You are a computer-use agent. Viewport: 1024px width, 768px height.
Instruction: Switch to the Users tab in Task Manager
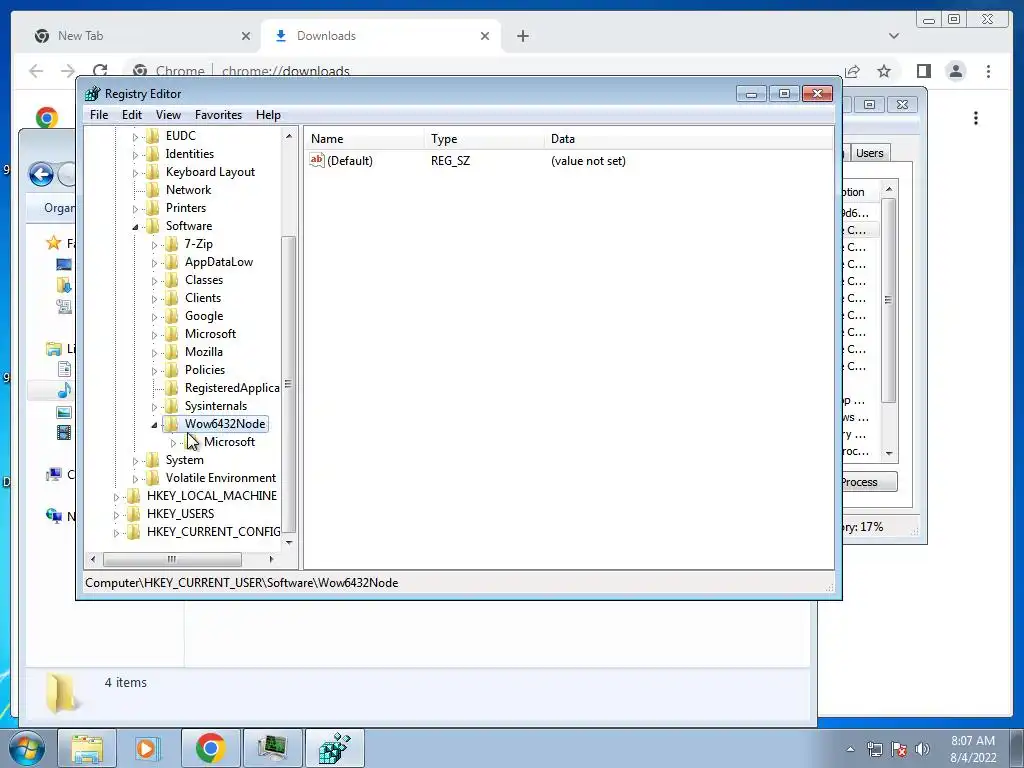click(x=869, y=153)
